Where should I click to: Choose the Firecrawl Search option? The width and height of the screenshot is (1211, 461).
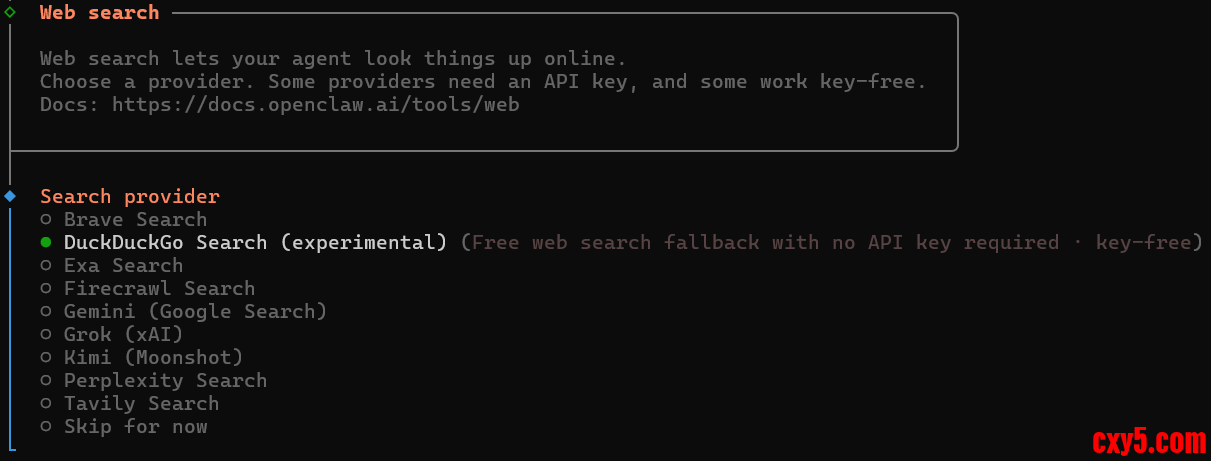coord(159,289)
